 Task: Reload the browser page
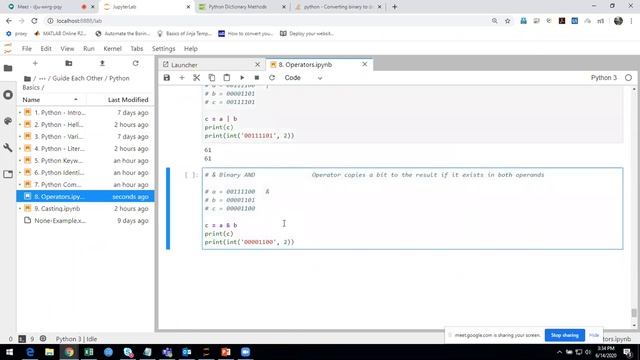click(34, 21)
